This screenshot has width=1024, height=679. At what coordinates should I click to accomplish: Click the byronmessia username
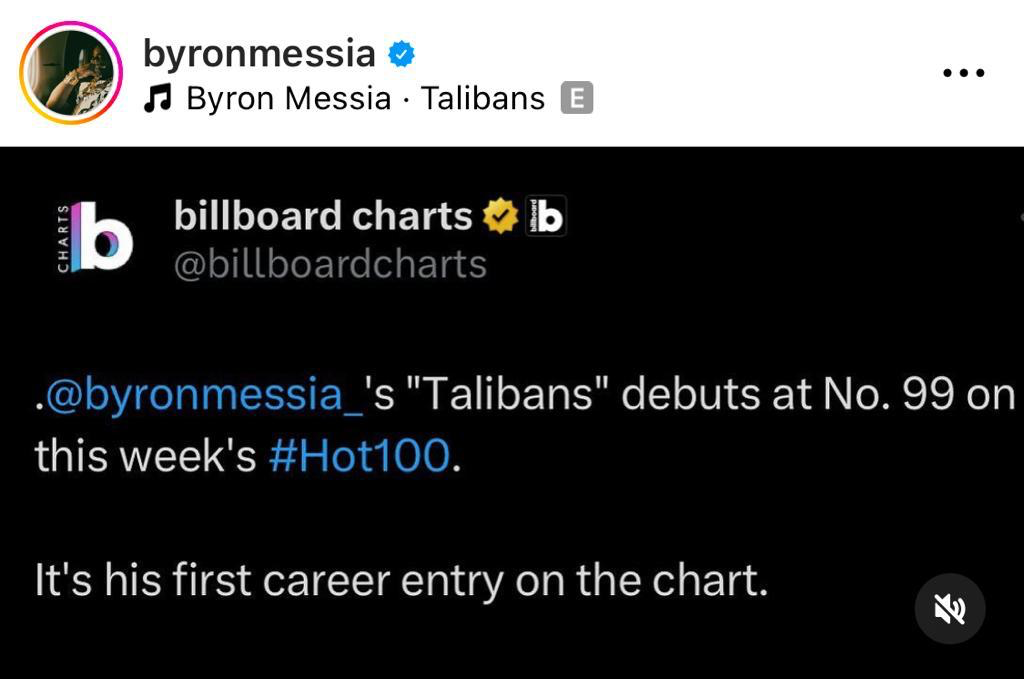[259, 53]
